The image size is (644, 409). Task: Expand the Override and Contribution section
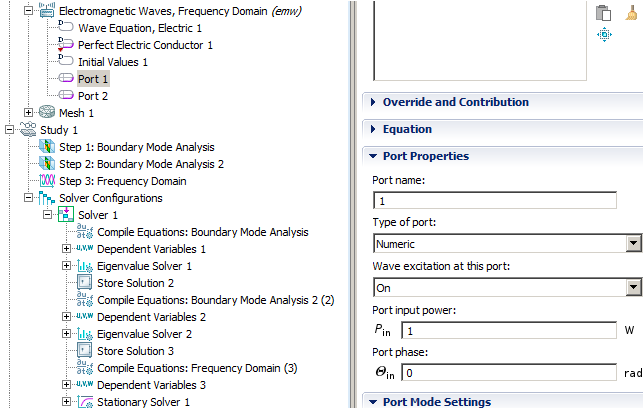pyautogui.click(x=373, y=102)
